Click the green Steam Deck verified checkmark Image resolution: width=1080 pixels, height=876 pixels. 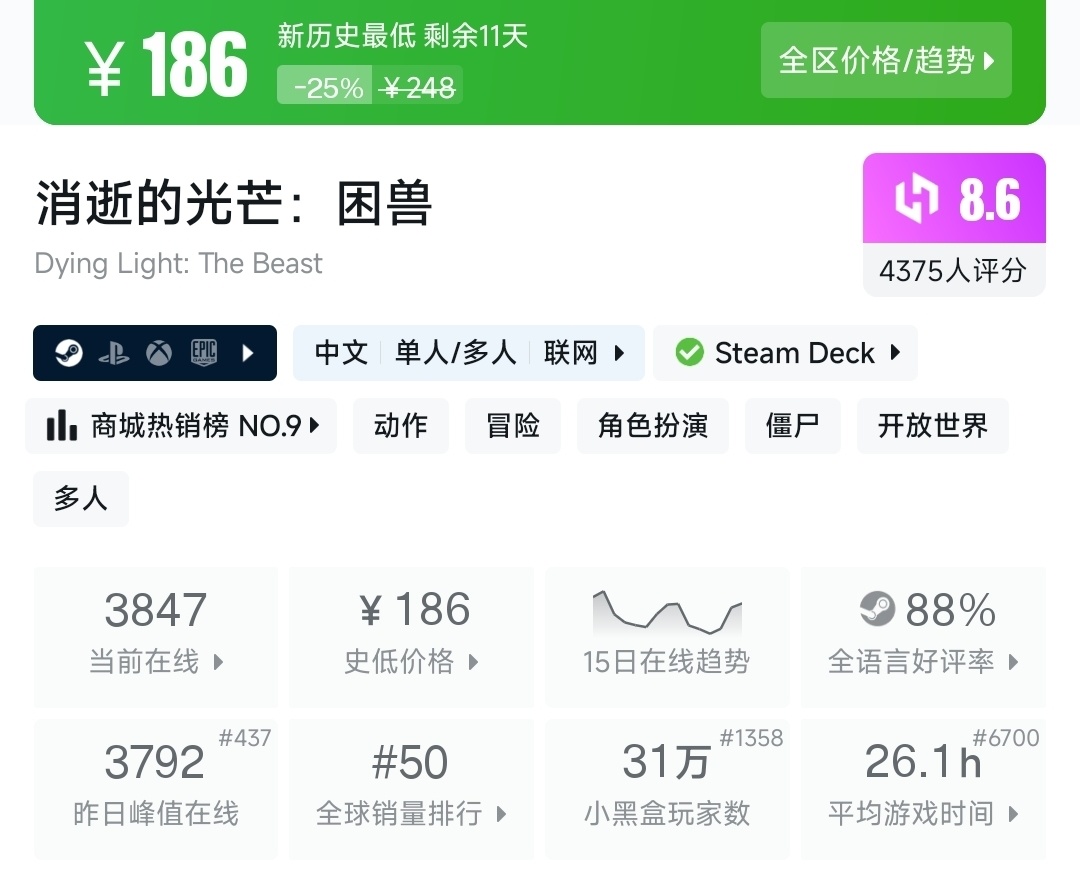[689, 353]
